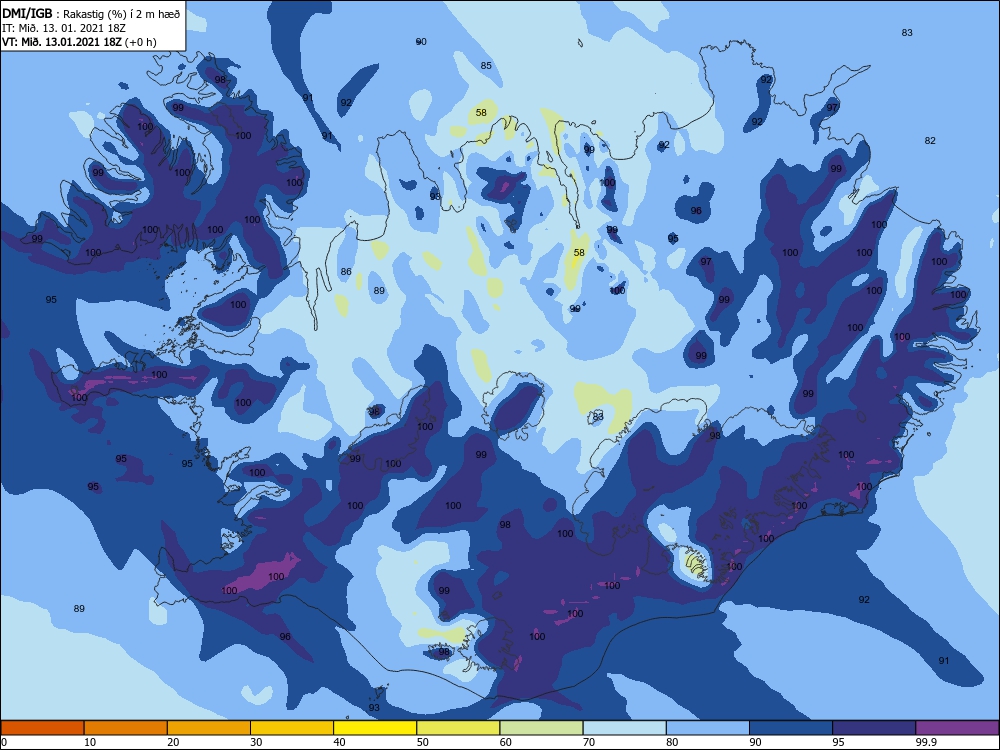Click the '40' legend scale label

tap(339, 742)
